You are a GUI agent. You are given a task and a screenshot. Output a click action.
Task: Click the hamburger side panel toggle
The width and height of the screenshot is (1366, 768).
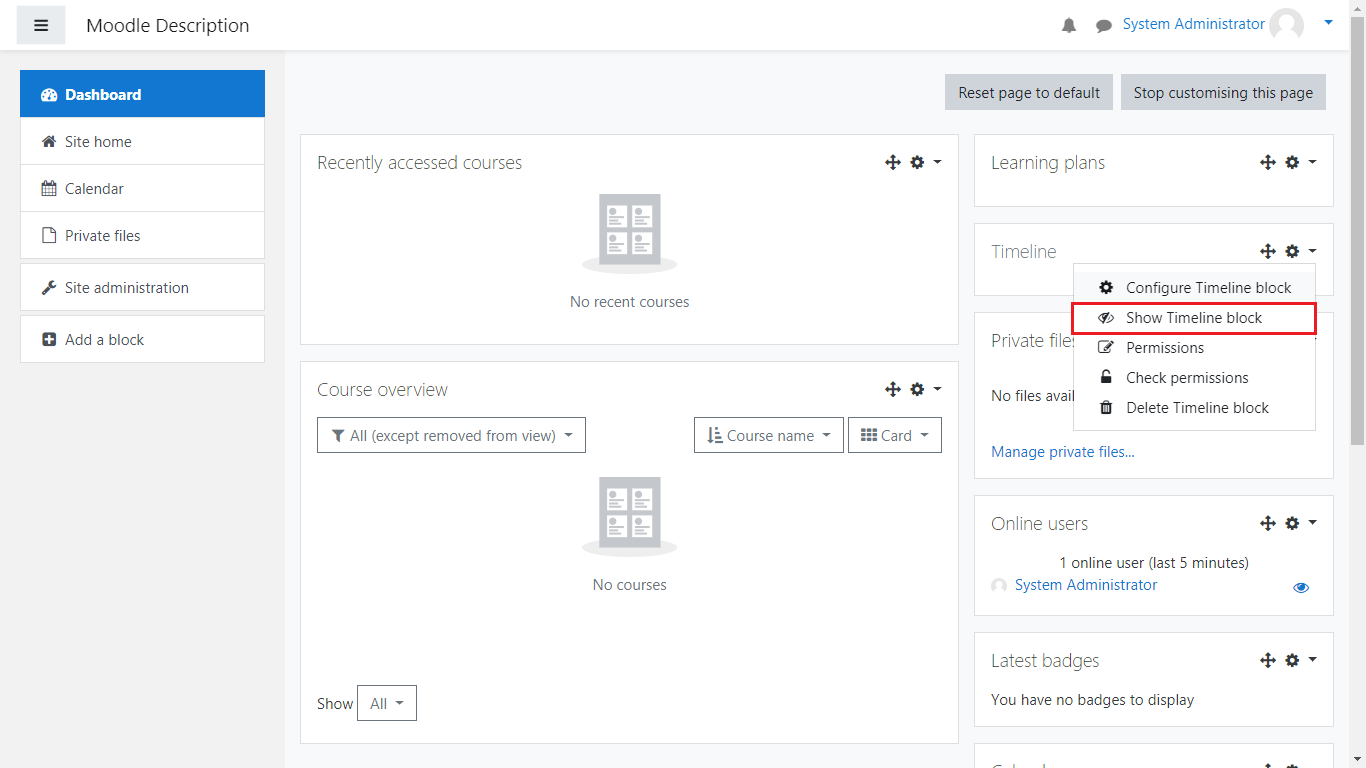click(x=41, y=25)
